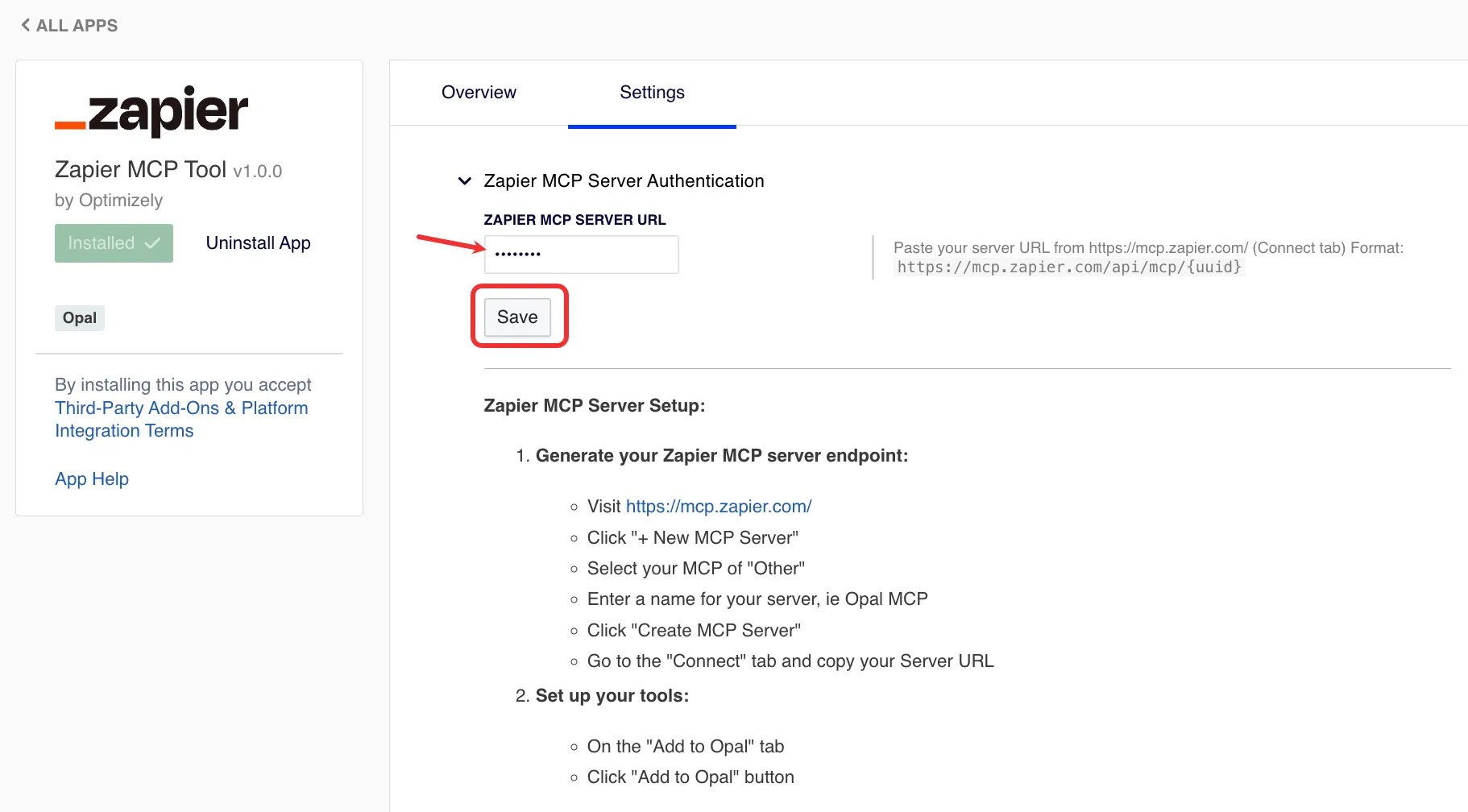Click 'Go to the "Connect" tab' instruction

pos(790,661)
